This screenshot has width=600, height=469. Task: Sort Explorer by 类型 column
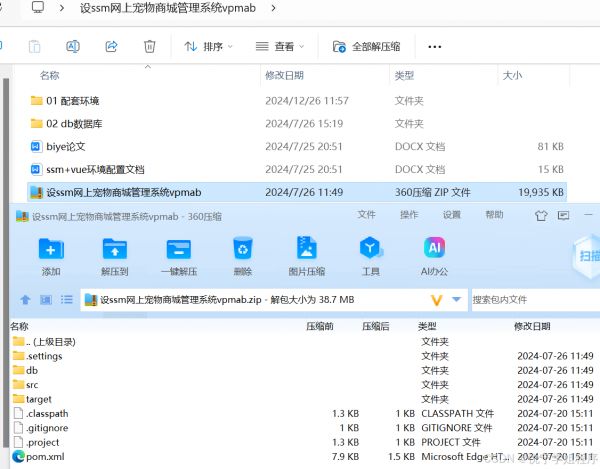(404, 75)
